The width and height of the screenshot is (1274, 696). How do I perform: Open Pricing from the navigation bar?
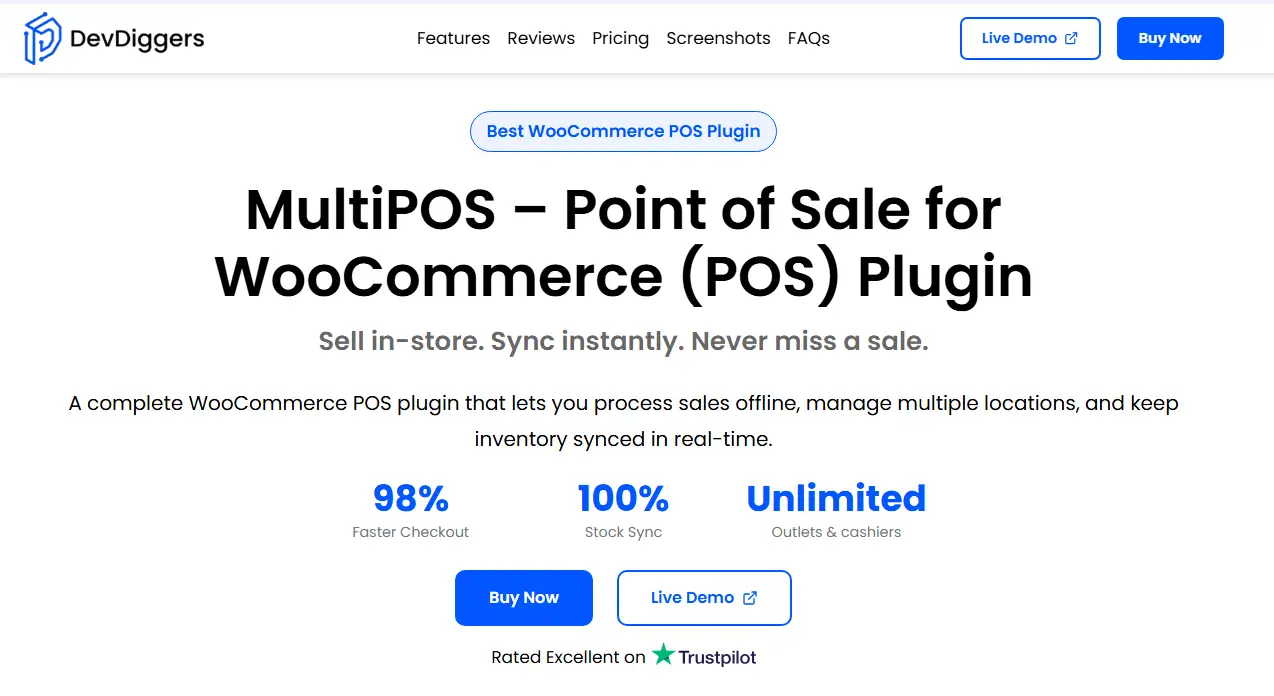620,38
